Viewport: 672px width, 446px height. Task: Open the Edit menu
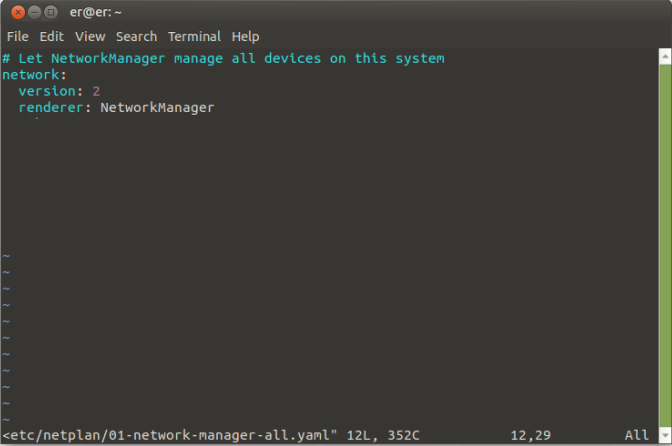pyautogui.click(x=51, y=36)
